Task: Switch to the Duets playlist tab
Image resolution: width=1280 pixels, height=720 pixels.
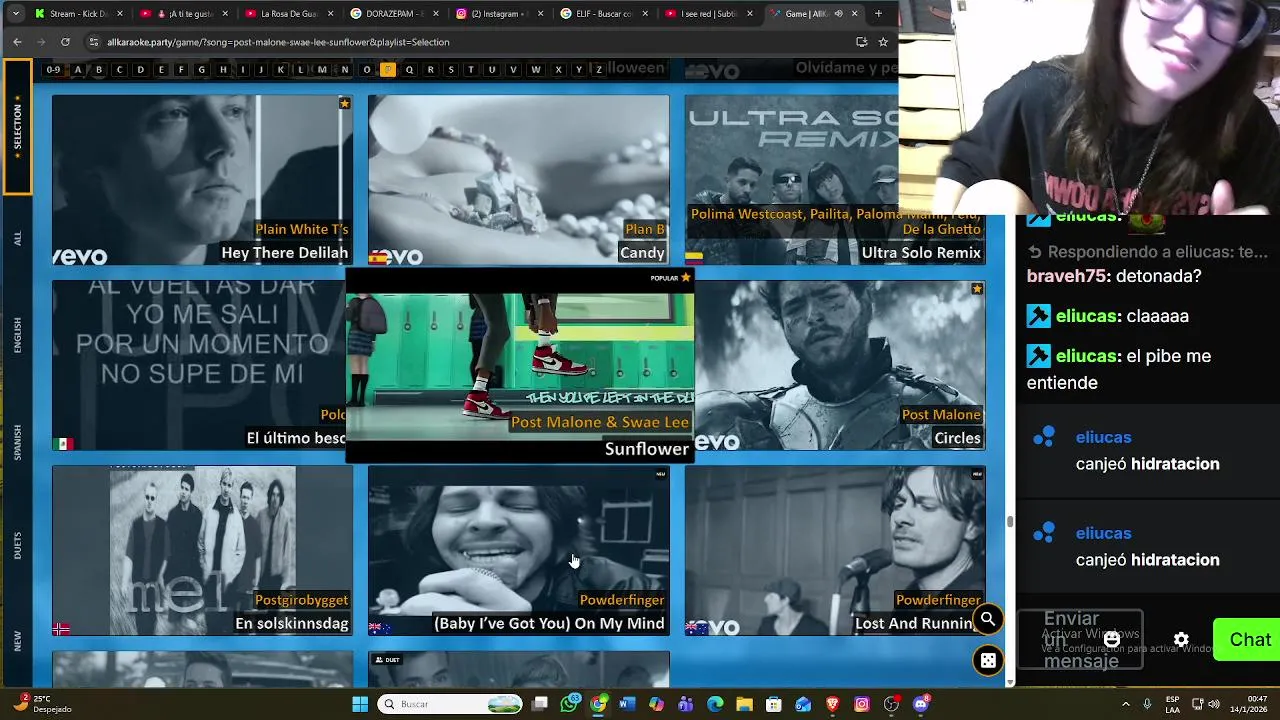Action: click(17, 545)
